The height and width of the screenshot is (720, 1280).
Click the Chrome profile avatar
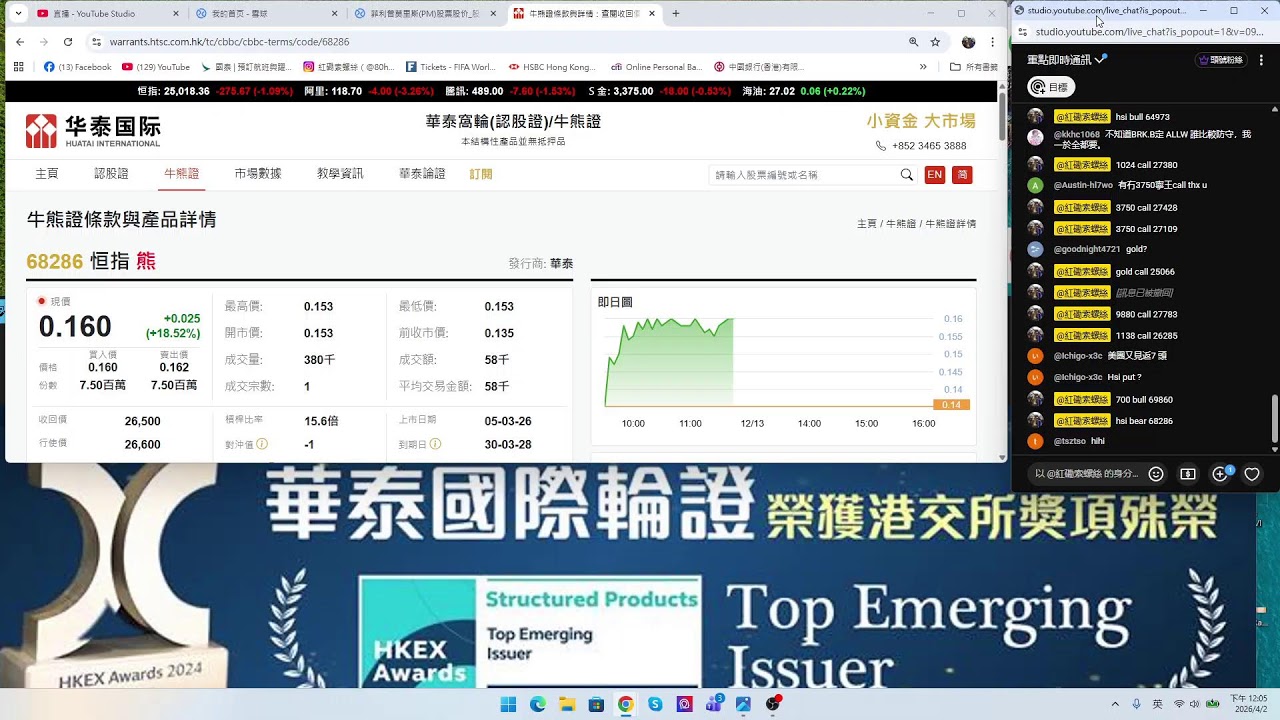tap(968, 42)
